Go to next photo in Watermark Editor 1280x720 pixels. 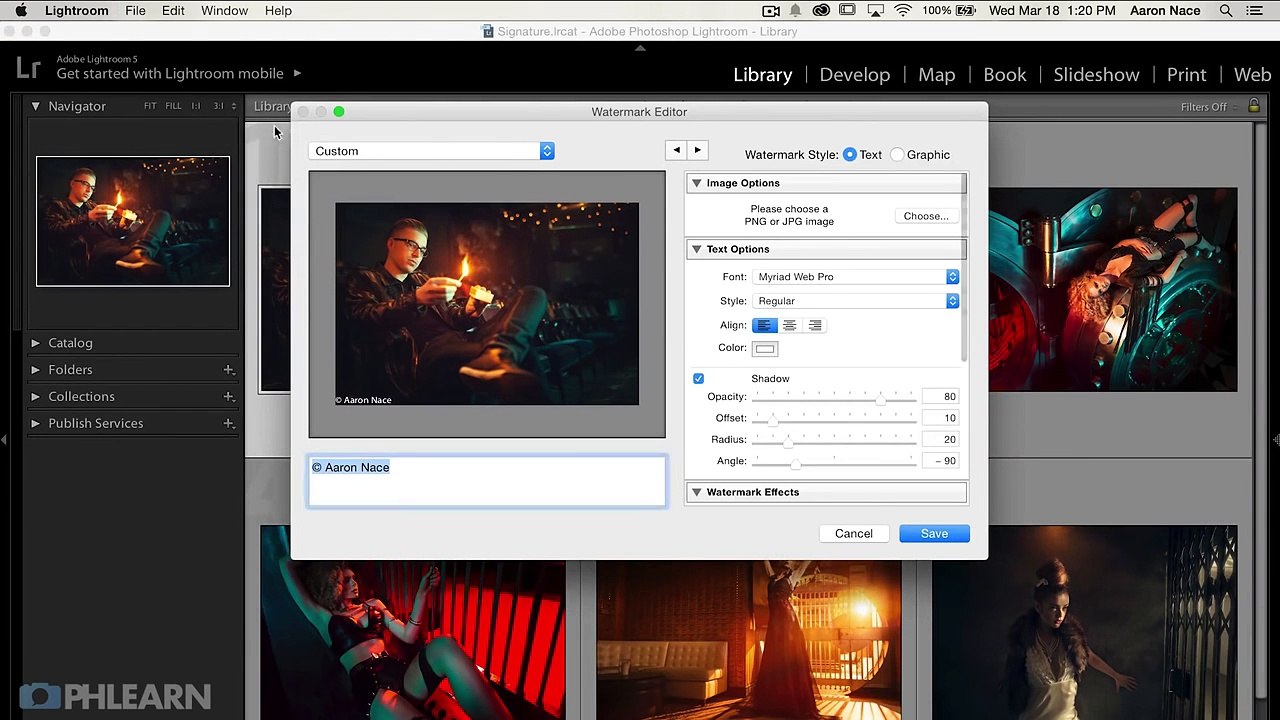[698, 151]
